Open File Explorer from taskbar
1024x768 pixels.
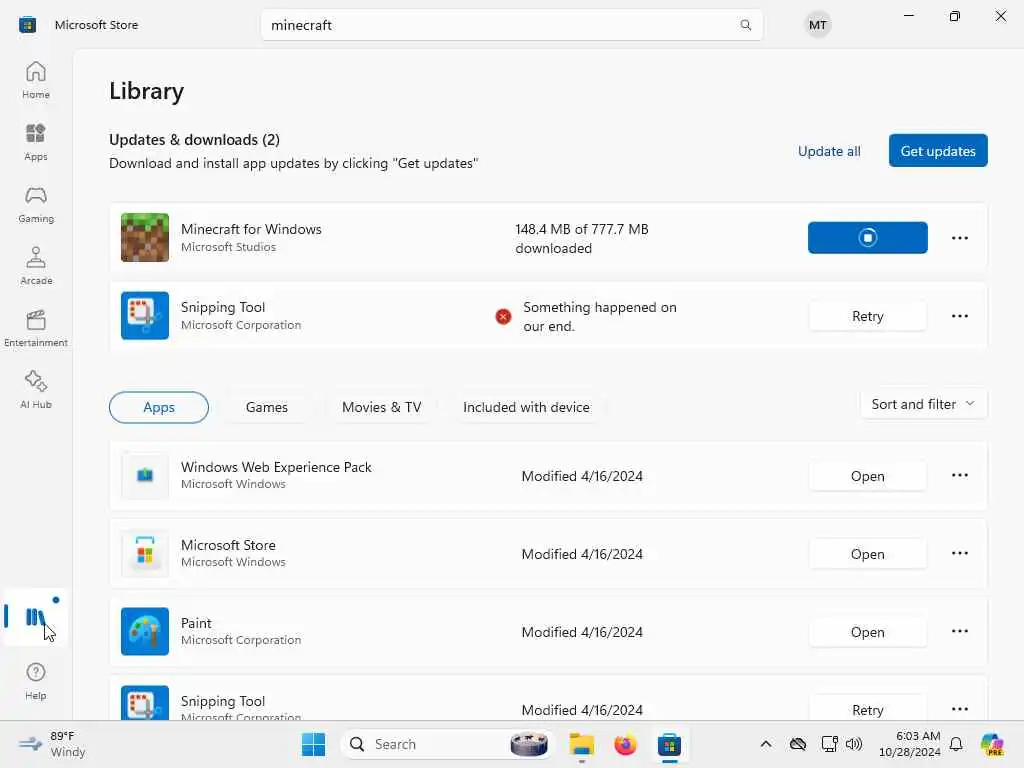581,744
